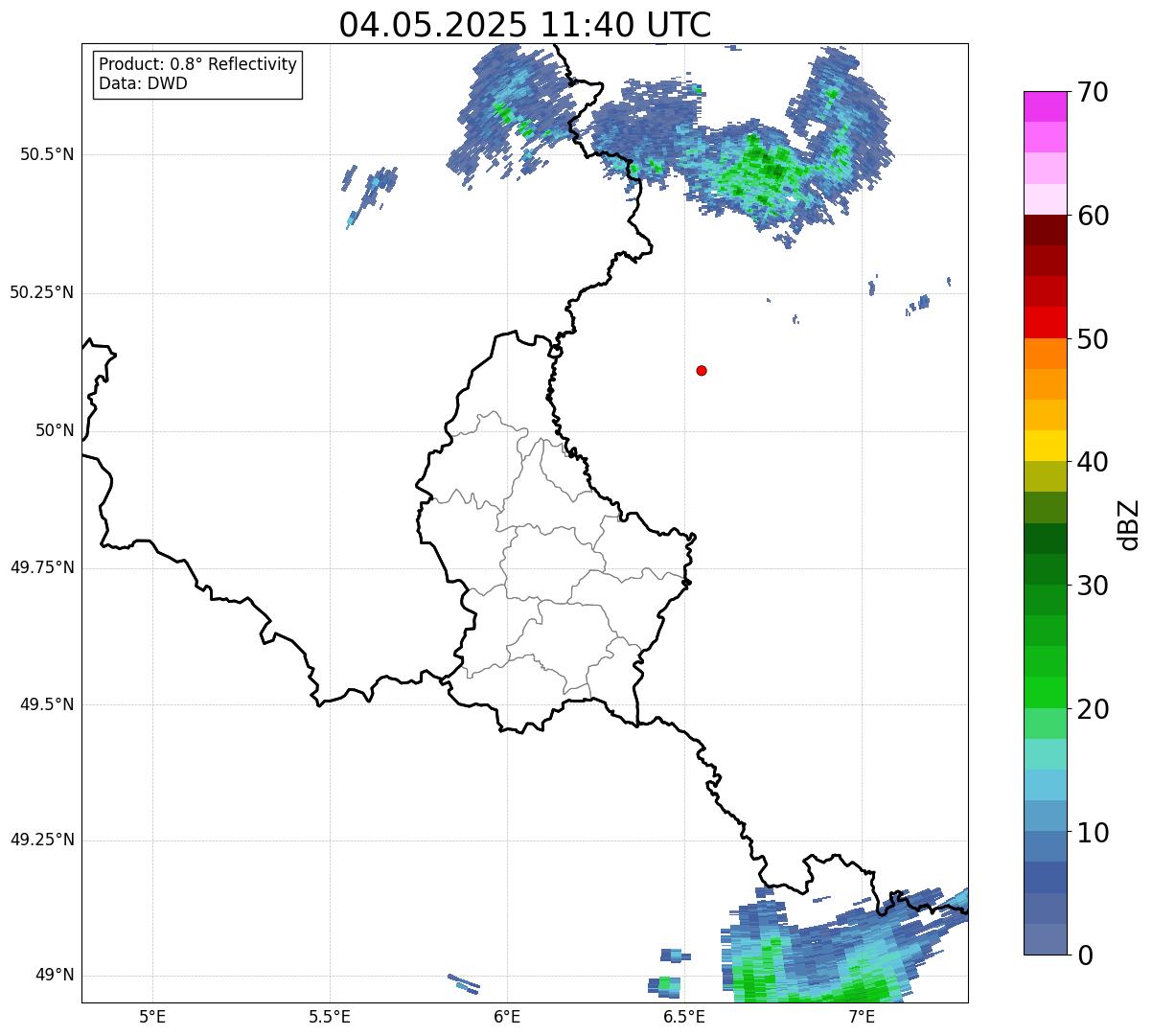Viewport: 1152px width, 1036px height.
Task: Click the bright green colorbar swatch above 20
Action: coord(1045,692)
